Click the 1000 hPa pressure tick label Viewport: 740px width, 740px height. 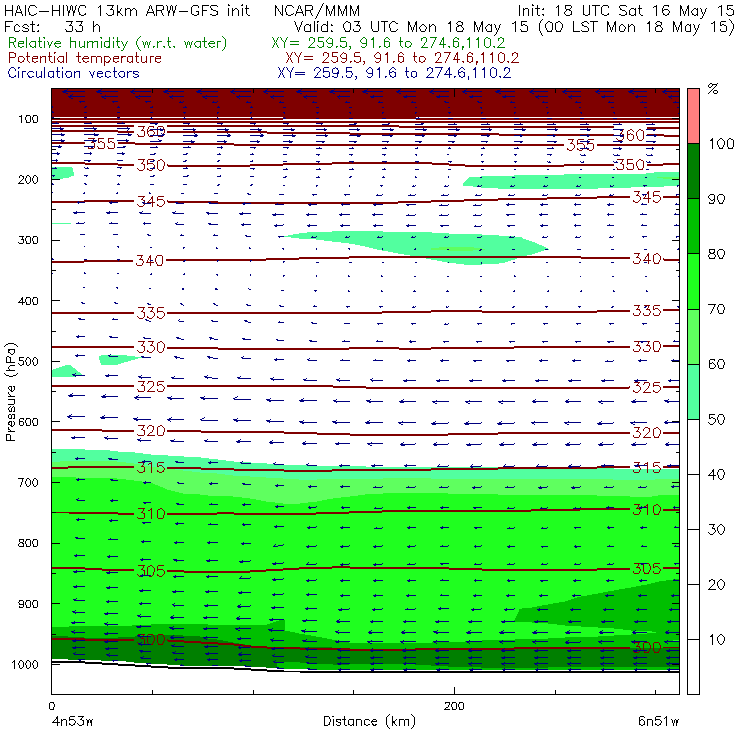point(25,664)
